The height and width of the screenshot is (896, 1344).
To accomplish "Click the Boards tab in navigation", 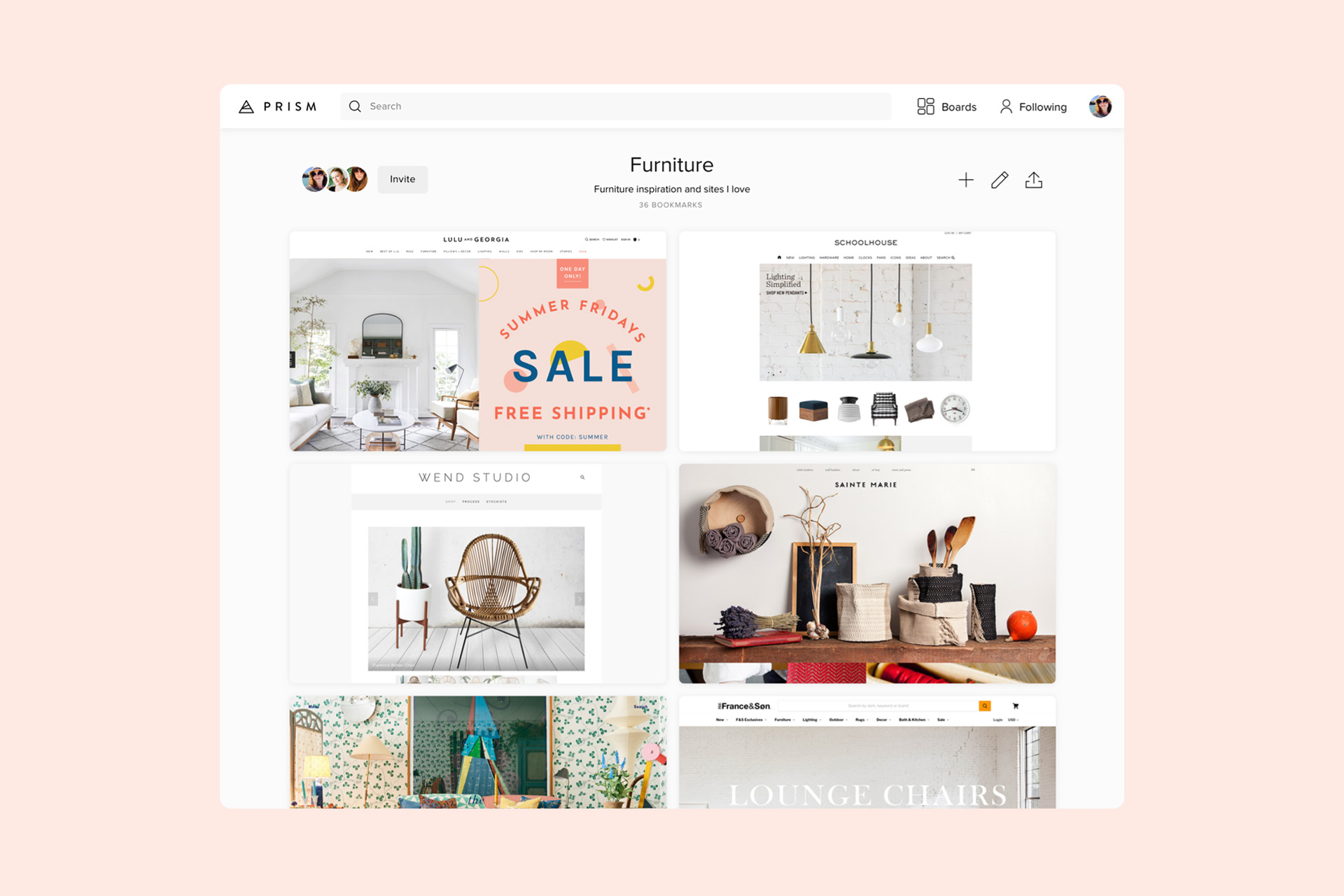I will [945, 105].
